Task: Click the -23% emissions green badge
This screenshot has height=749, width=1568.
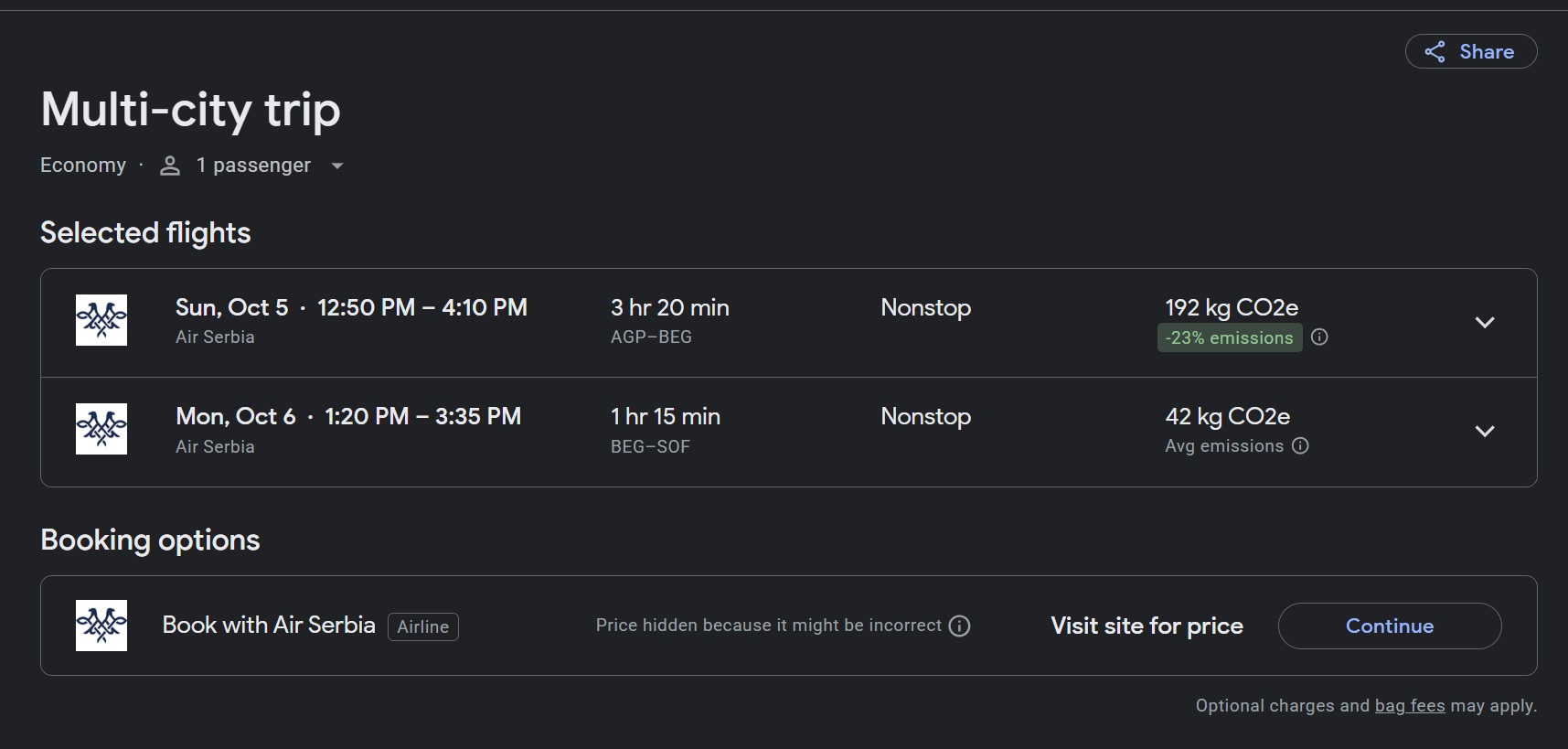Action: 1229,338
